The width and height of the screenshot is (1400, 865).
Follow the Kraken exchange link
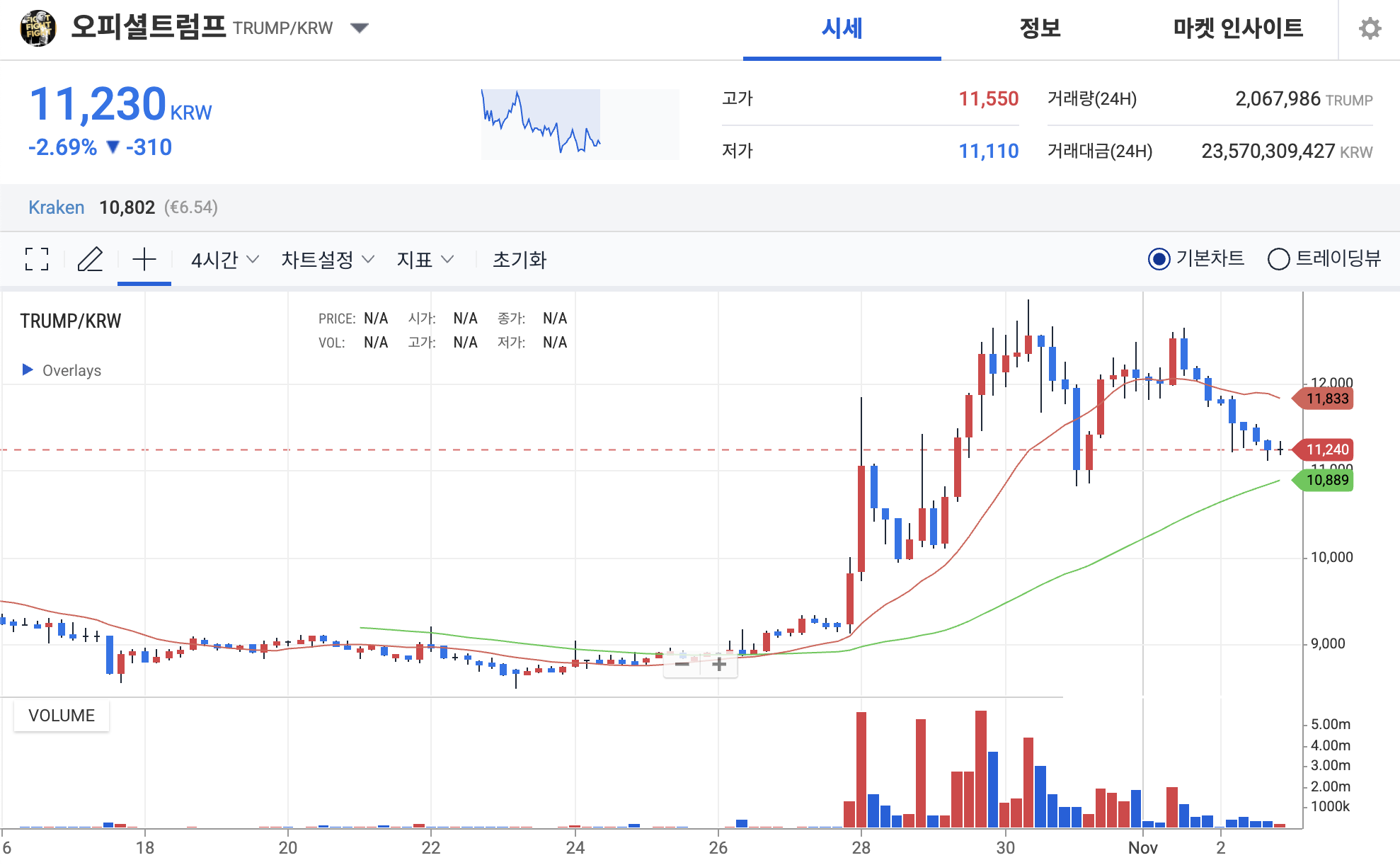pyautogui.click(x=57, y=207)
